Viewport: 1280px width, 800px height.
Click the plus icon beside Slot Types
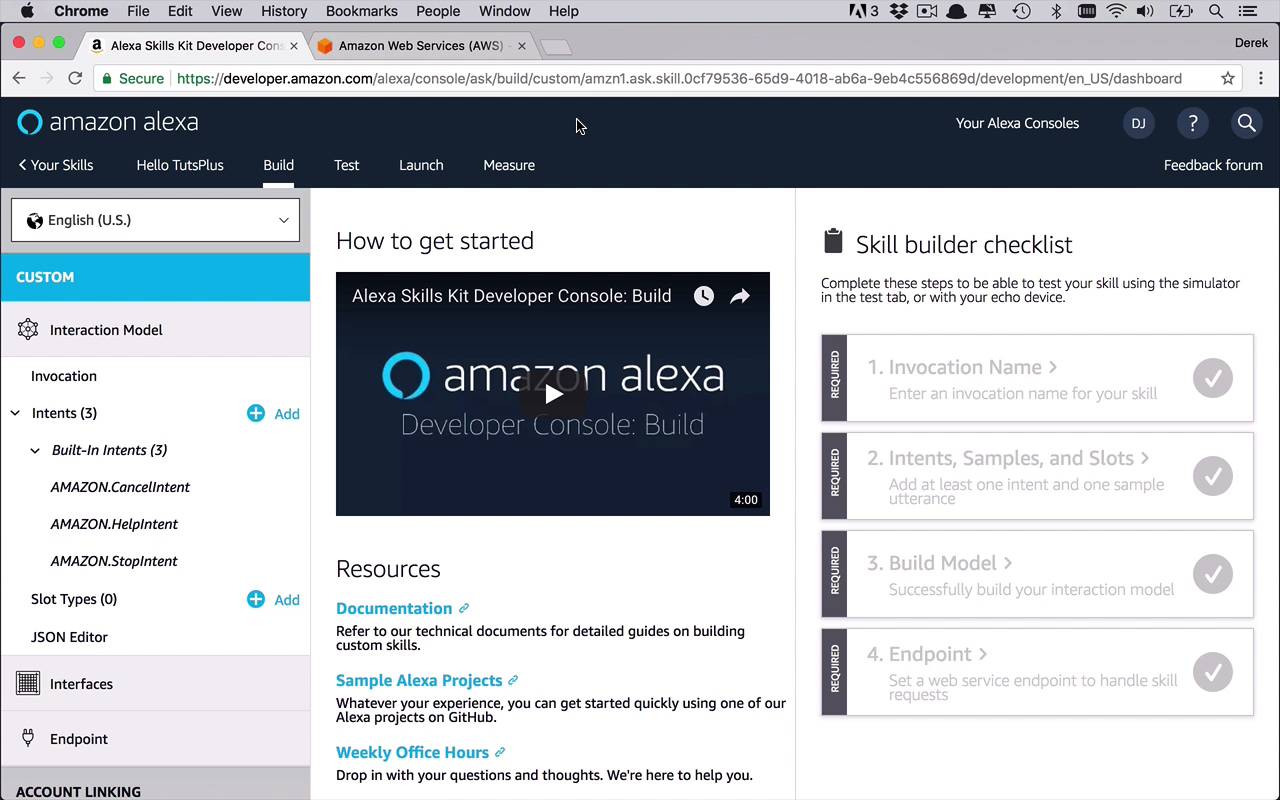coord(256,599)
